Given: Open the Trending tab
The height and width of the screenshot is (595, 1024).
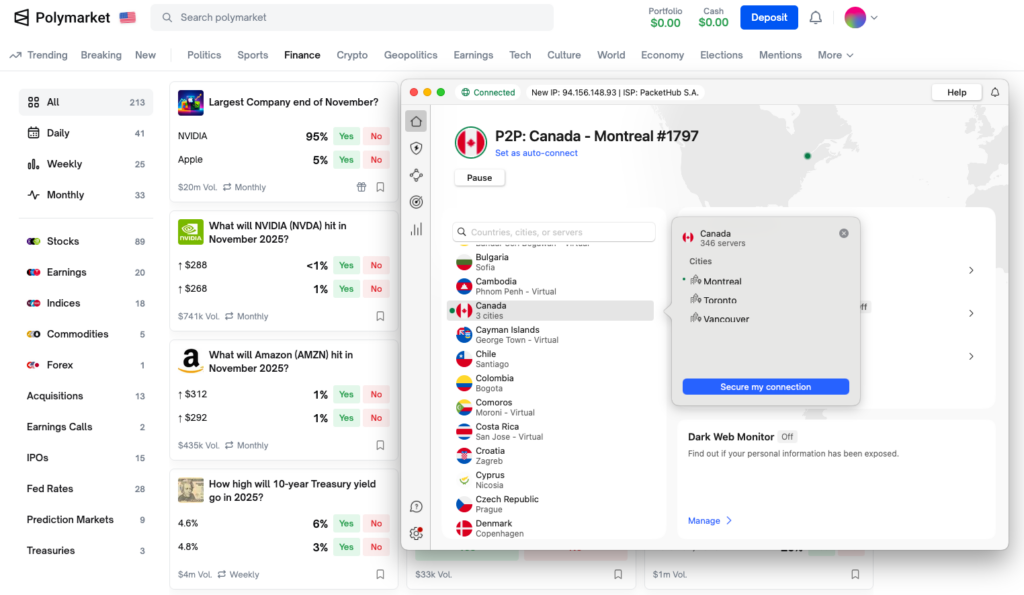Looking at the screenshot, I should [39, 56].
